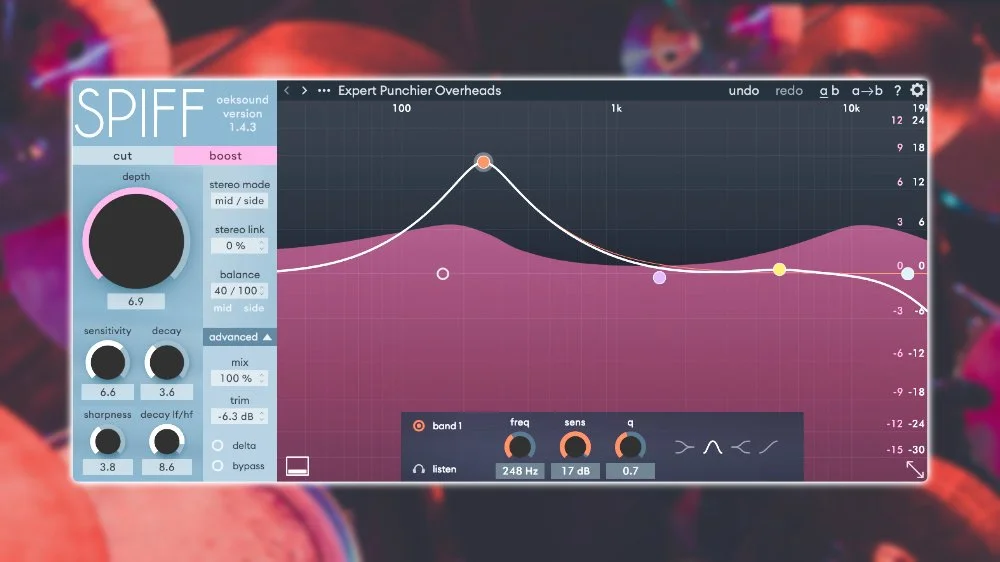Toggle band 1 enable button
Screen dimensions: 1000x562
click(x=419, y=425)
